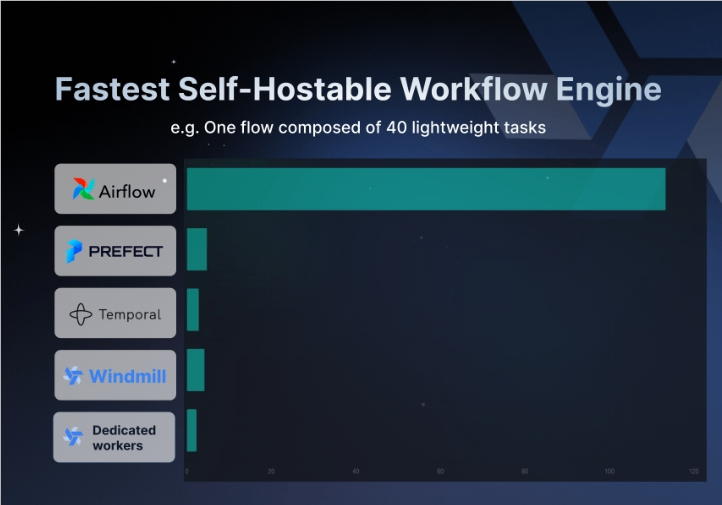This screenshot has width=722, height=505.
Task: Click the Temporal bar in chart
Action: click(192, 310)
